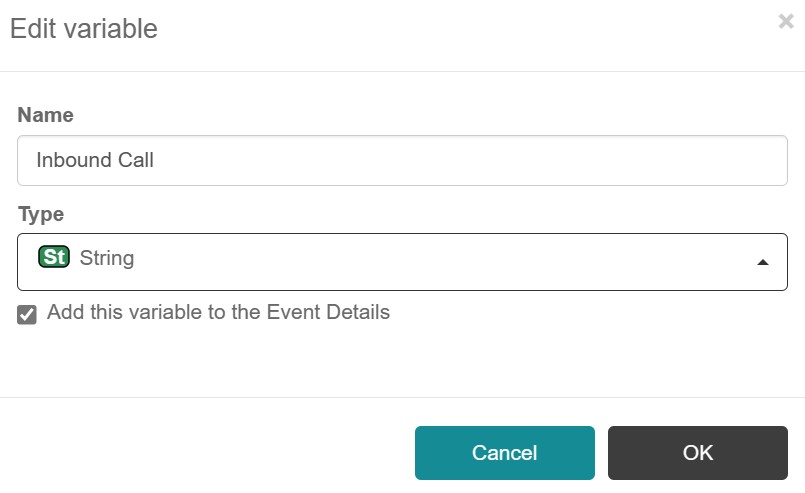The height and width of the screenshot is (493, 805).
Task: Click the 'Inbound Call' text in Name
Action: [x=95, y=160]
